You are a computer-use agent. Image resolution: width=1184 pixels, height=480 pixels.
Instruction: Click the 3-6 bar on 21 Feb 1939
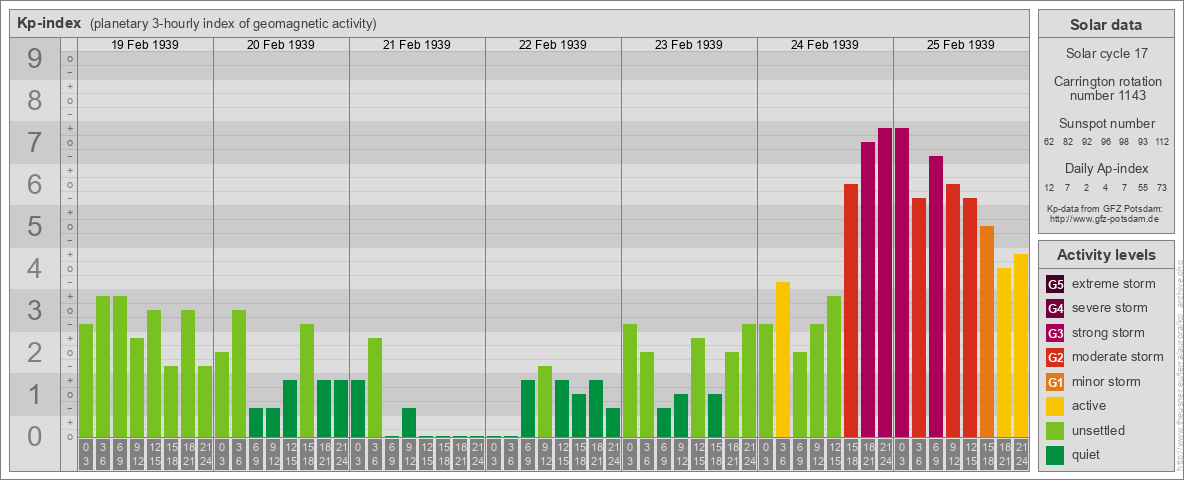(375, 388)
